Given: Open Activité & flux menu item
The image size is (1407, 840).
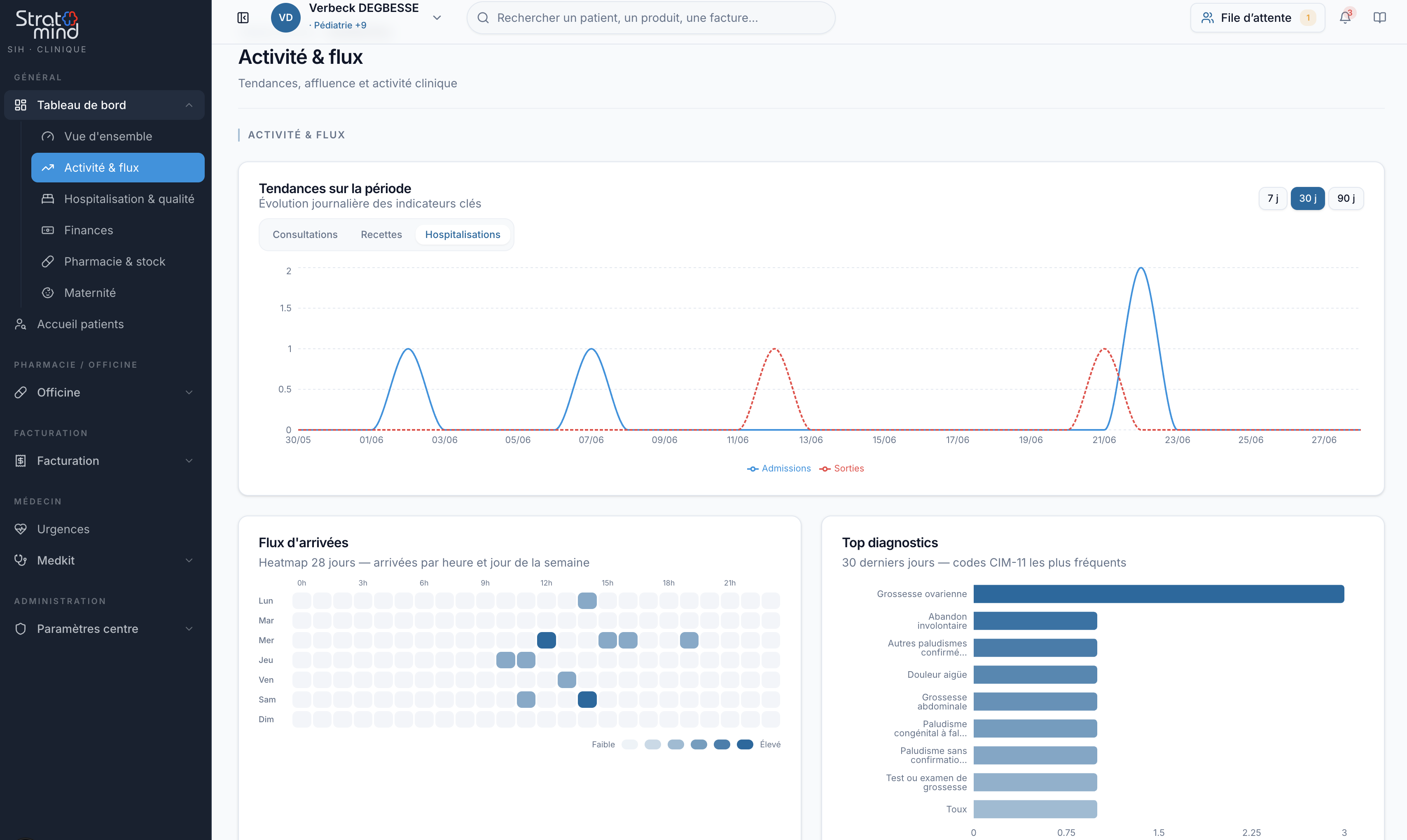Looking at the screenshot, I should 118,168.
